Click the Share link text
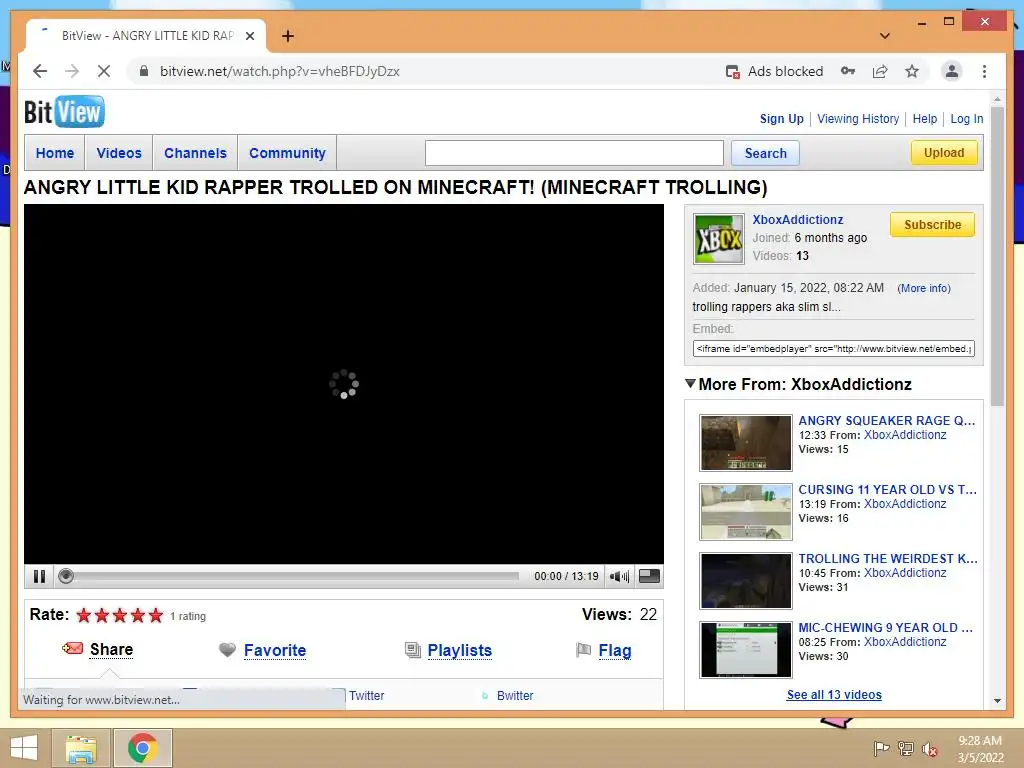This screenshot has height=768, width=1024. pos(111,649)
